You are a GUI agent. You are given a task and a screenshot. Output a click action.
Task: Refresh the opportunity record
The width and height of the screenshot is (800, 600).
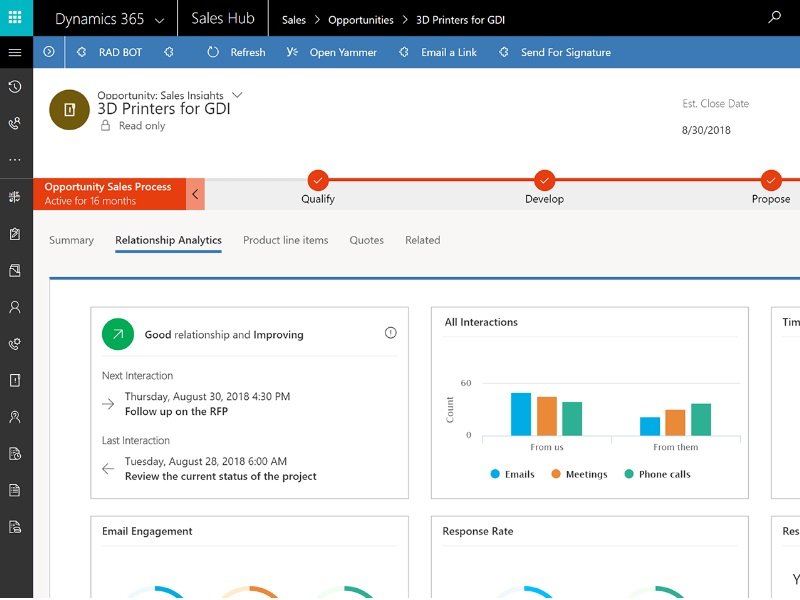pyautogui.click(x=236, y=52)
